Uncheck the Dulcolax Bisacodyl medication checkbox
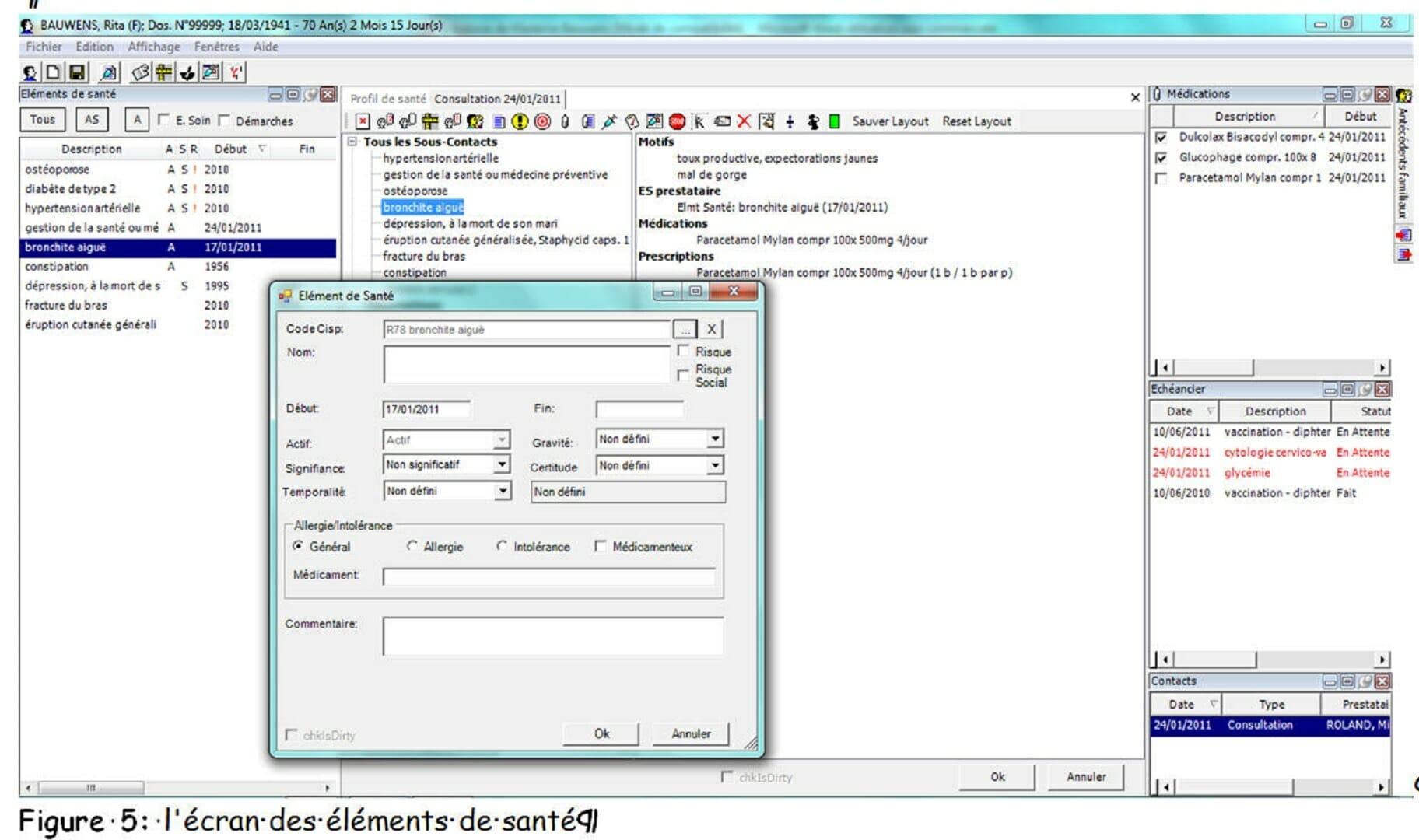The height and width of the screenshot is (840, 1419). pyautogui.click(x=1161, y=138)
